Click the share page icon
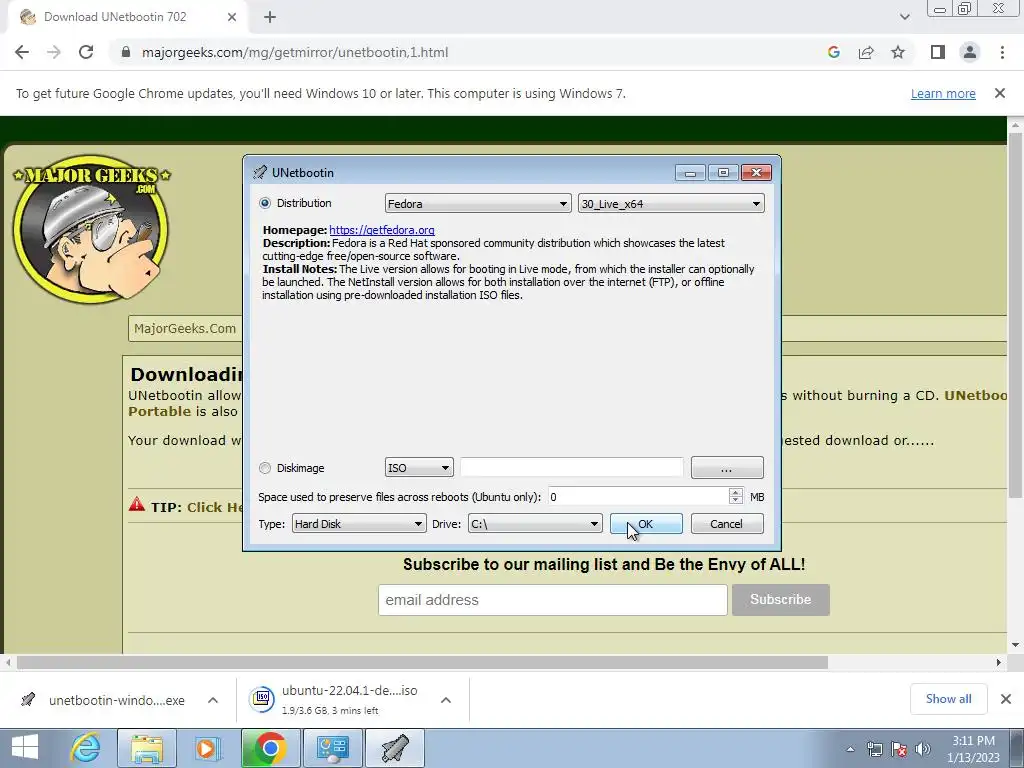 tap(866, 52)
